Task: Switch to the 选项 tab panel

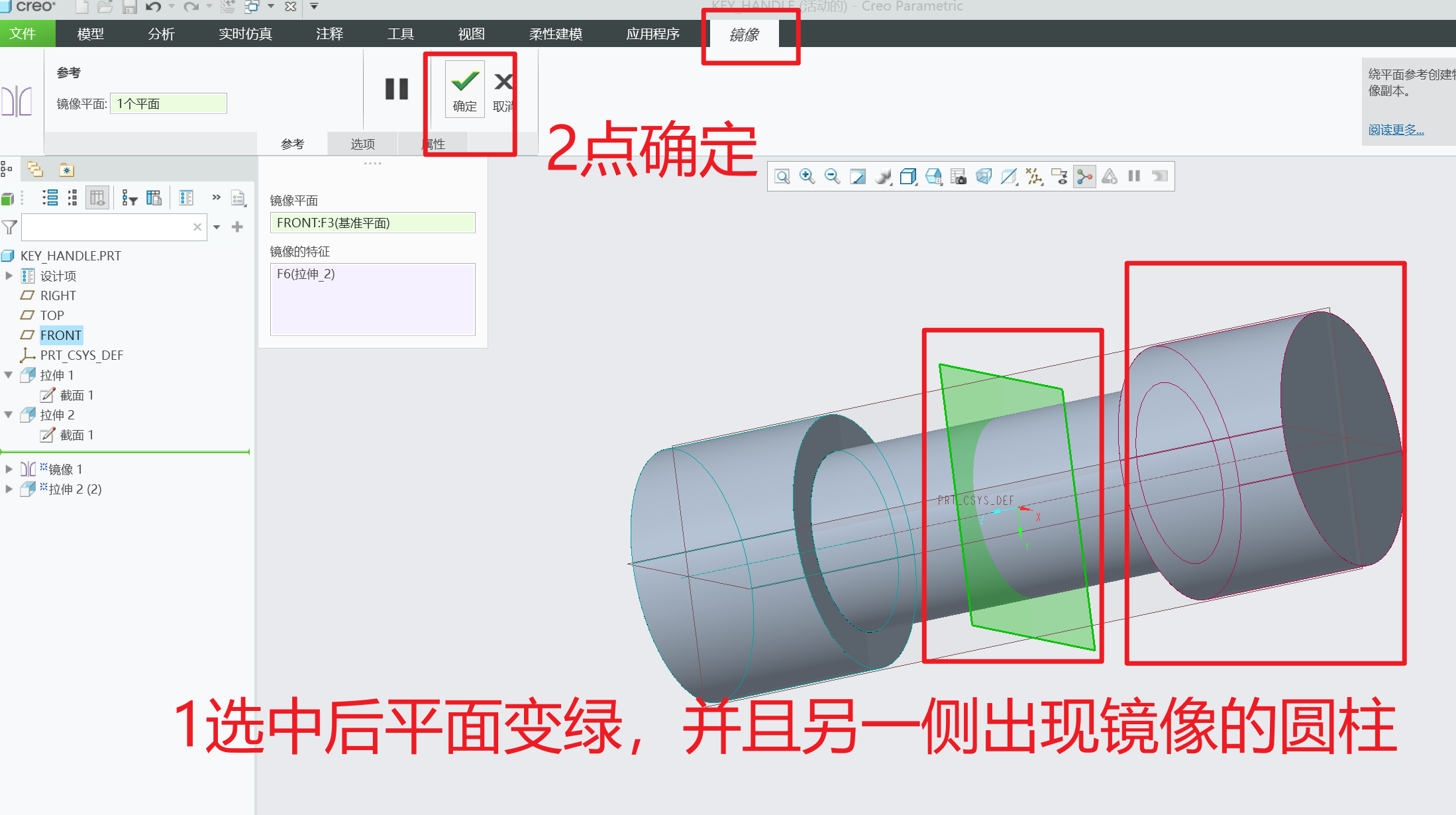Action: [362, 143]
